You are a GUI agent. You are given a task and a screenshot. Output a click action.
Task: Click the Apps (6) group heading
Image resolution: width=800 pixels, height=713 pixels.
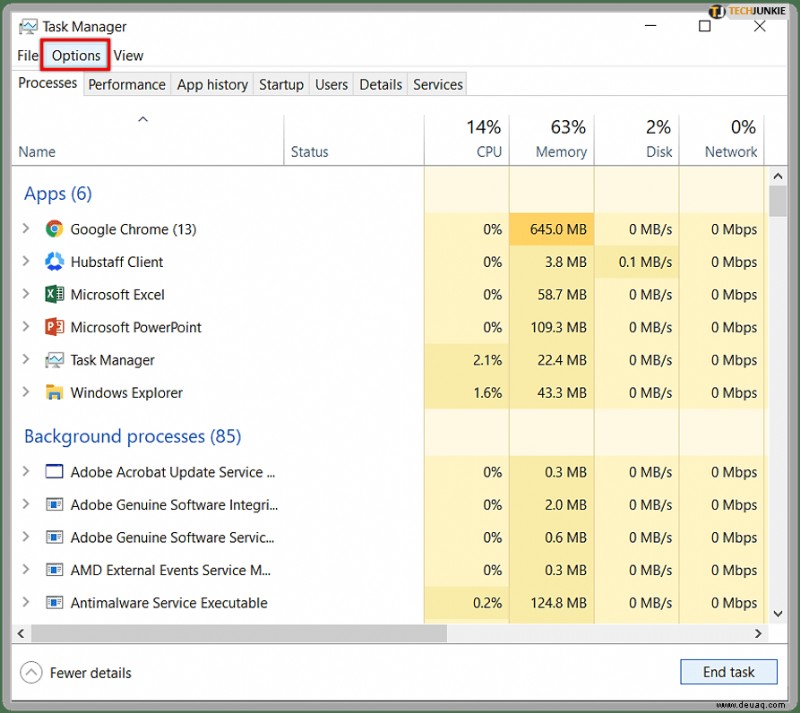(x=58, y=194)
